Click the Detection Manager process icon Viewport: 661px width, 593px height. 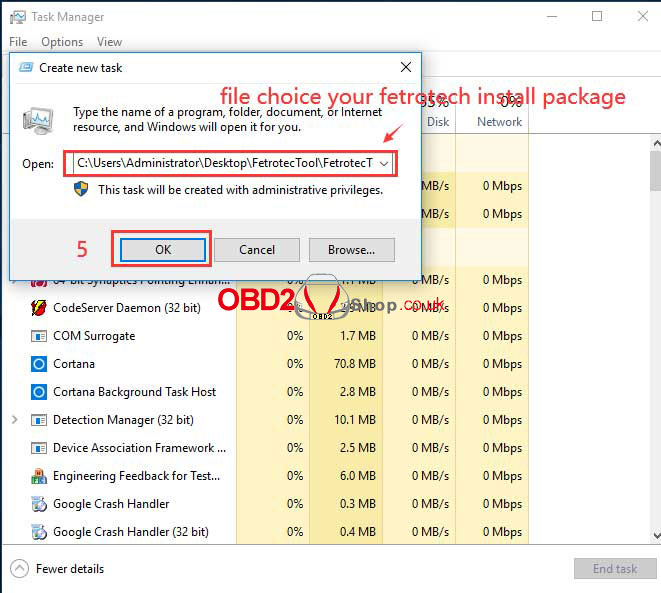click(x=39, y=420)
